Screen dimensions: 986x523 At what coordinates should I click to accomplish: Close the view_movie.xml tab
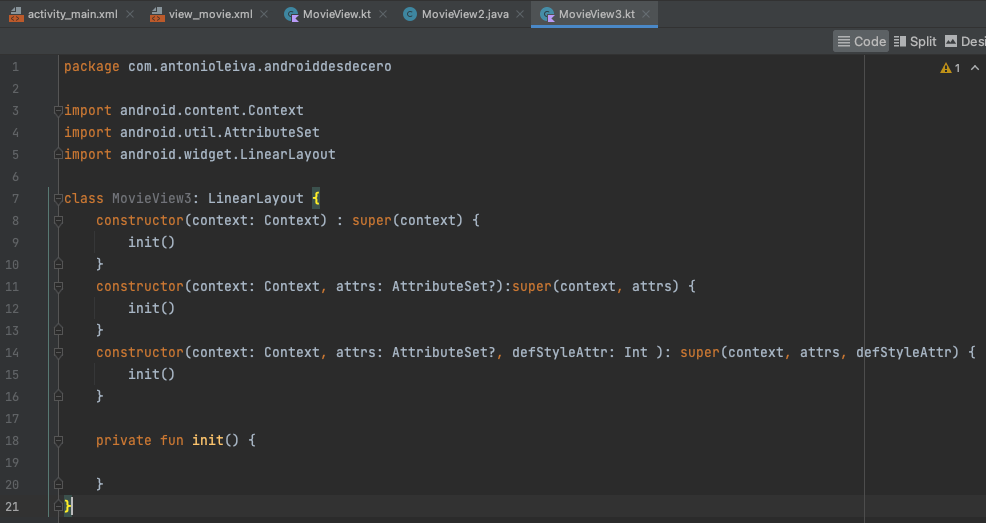click(264, 14)
